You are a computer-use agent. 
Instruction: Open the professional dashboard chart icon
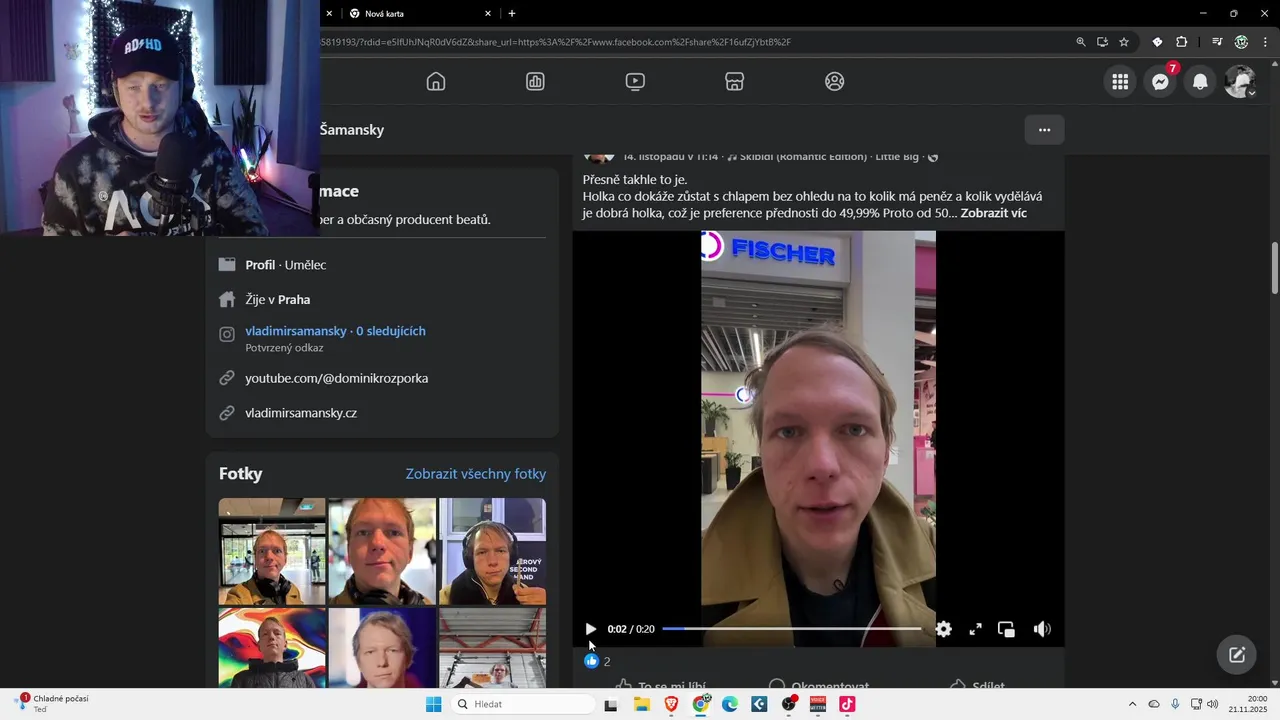pos(535,82)
